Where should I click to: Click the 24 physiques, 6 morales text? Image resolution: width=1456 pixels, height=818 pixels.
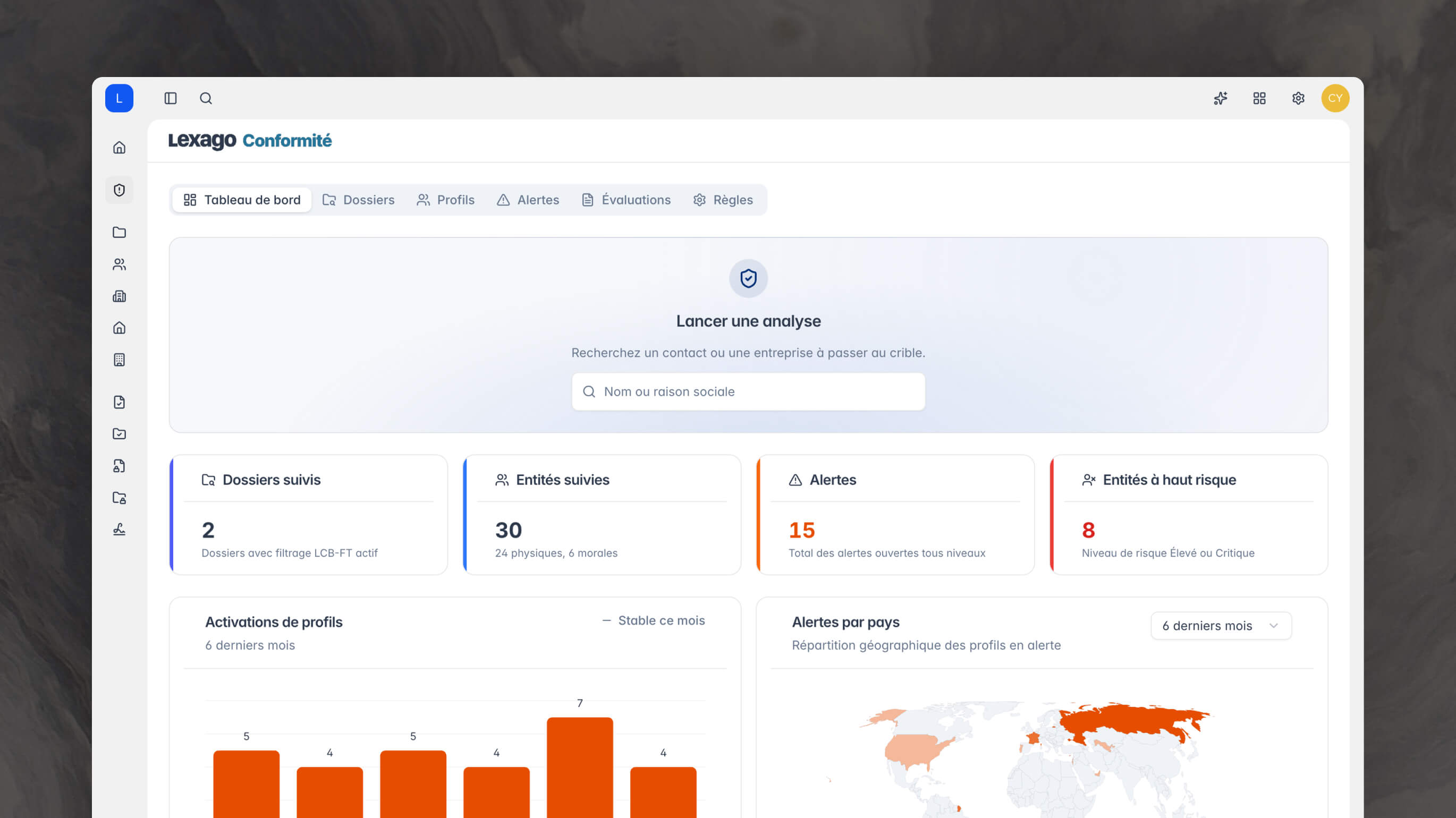(556, 553)
